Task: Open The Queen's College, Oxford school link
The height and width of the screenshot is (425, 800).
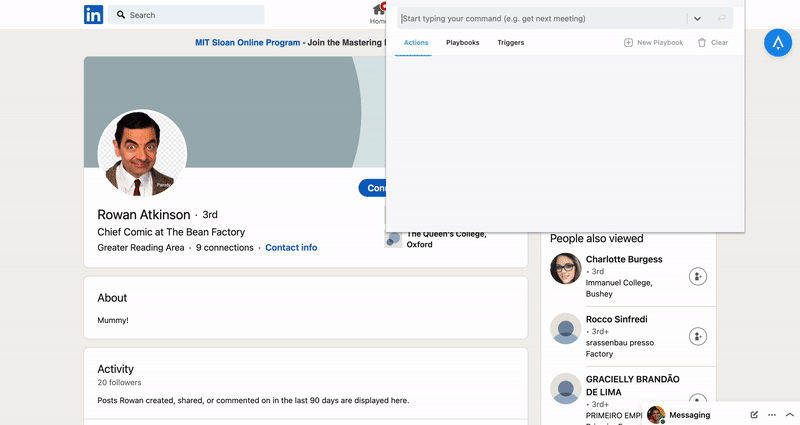Action: 446,239
